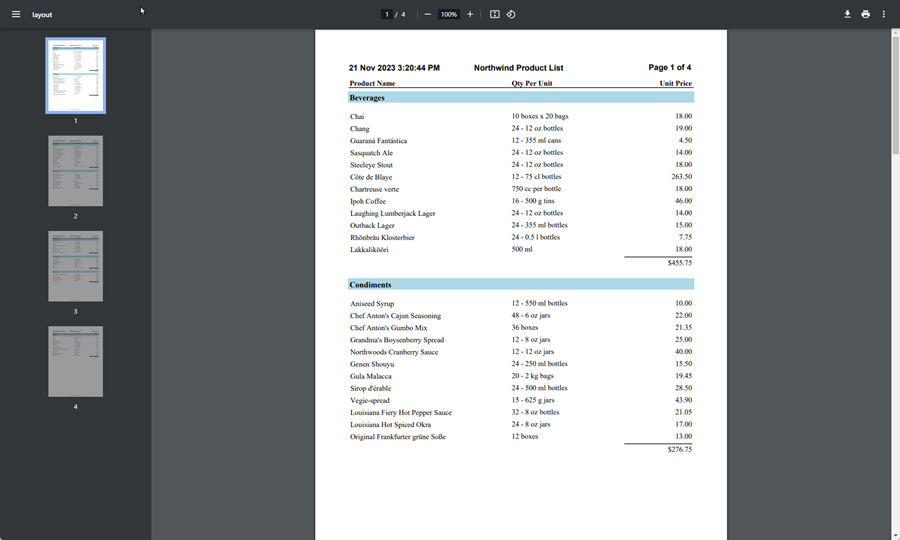Image resolution: width=900 pixels, height=540 pixels.
Task: Click 'Ipoh Coffee' product name
Action: point(368,201)
